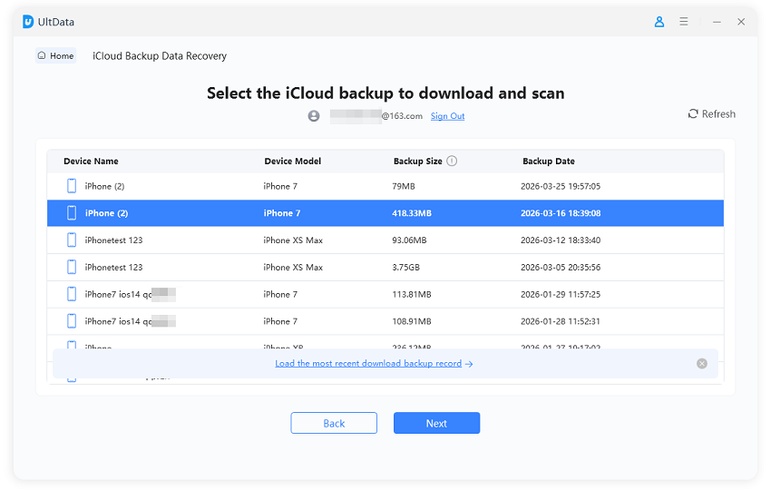Click the Backup Size column header
The height and width of the screenshot is (500, 771).
pyautogui.click(x=417, y=161)
